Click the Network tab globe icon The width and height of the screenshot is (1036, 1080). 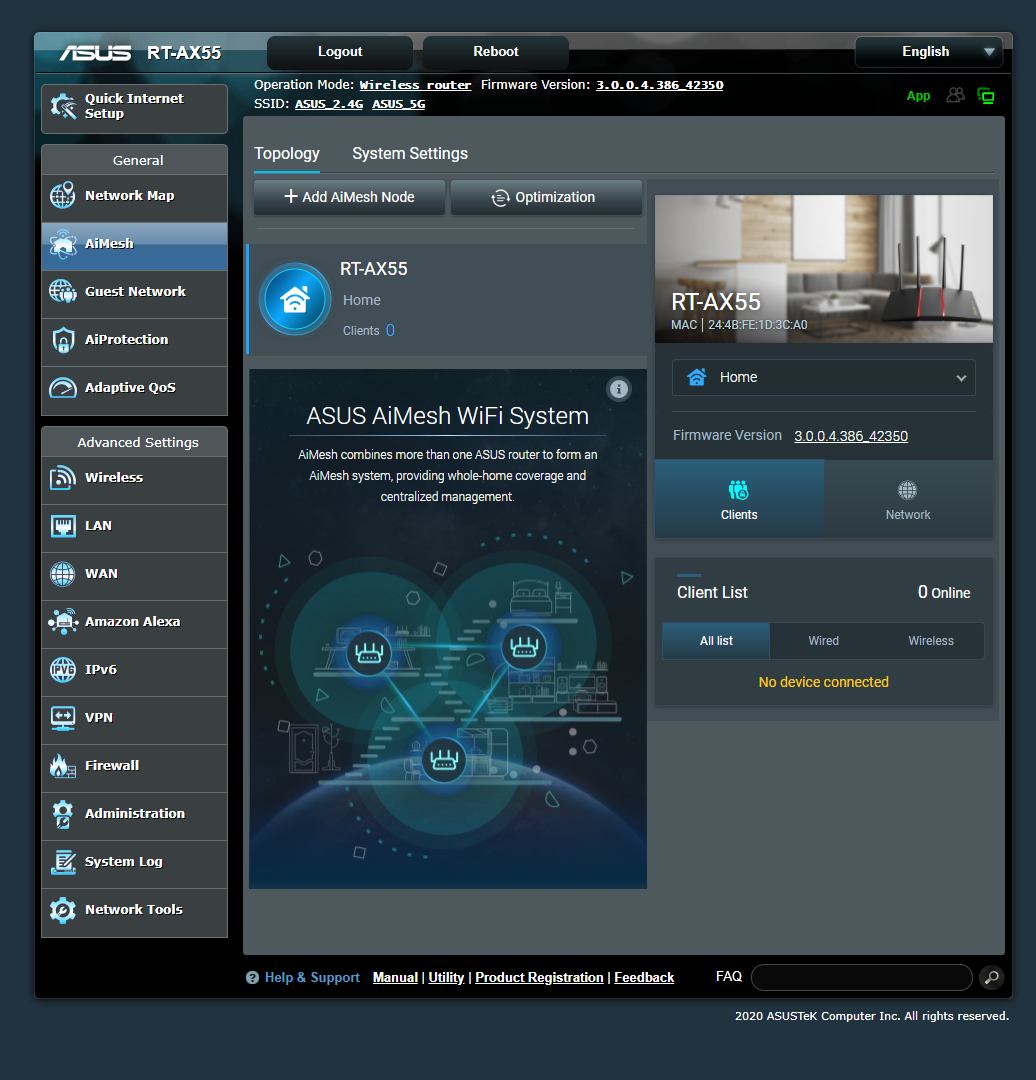(907, 490)
